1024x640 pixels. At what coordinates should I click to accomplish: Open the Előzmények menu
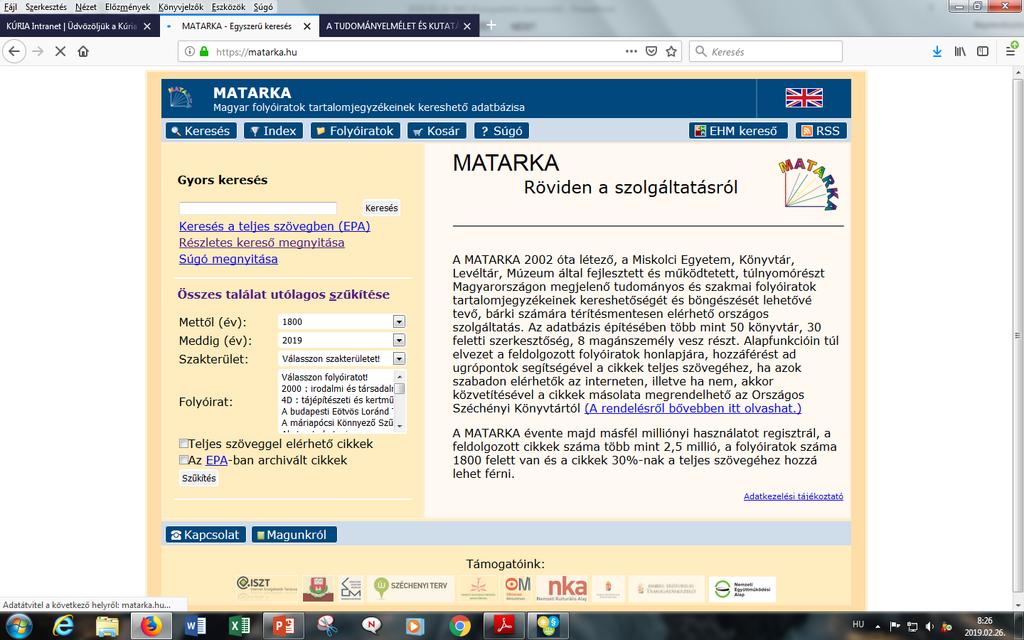tap(127, 7)
